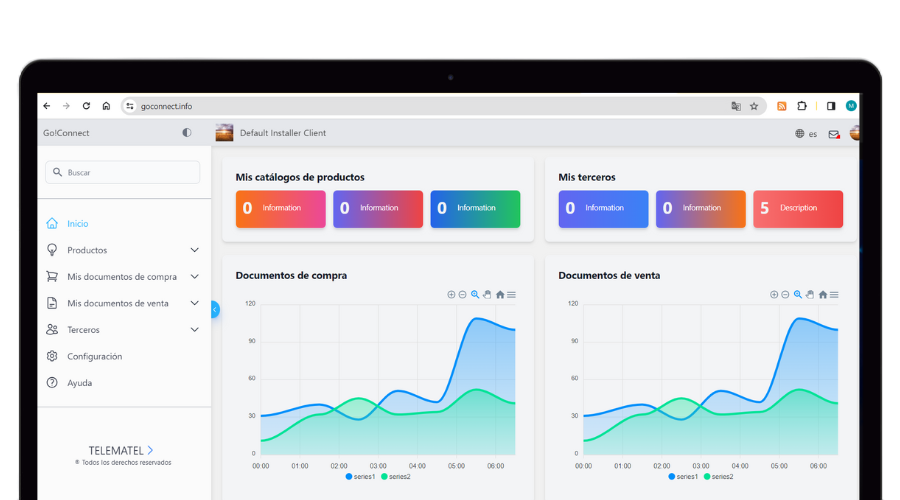Click the gear icon beside Configuración
Screen dimensions: 900x500
(52, 356)
